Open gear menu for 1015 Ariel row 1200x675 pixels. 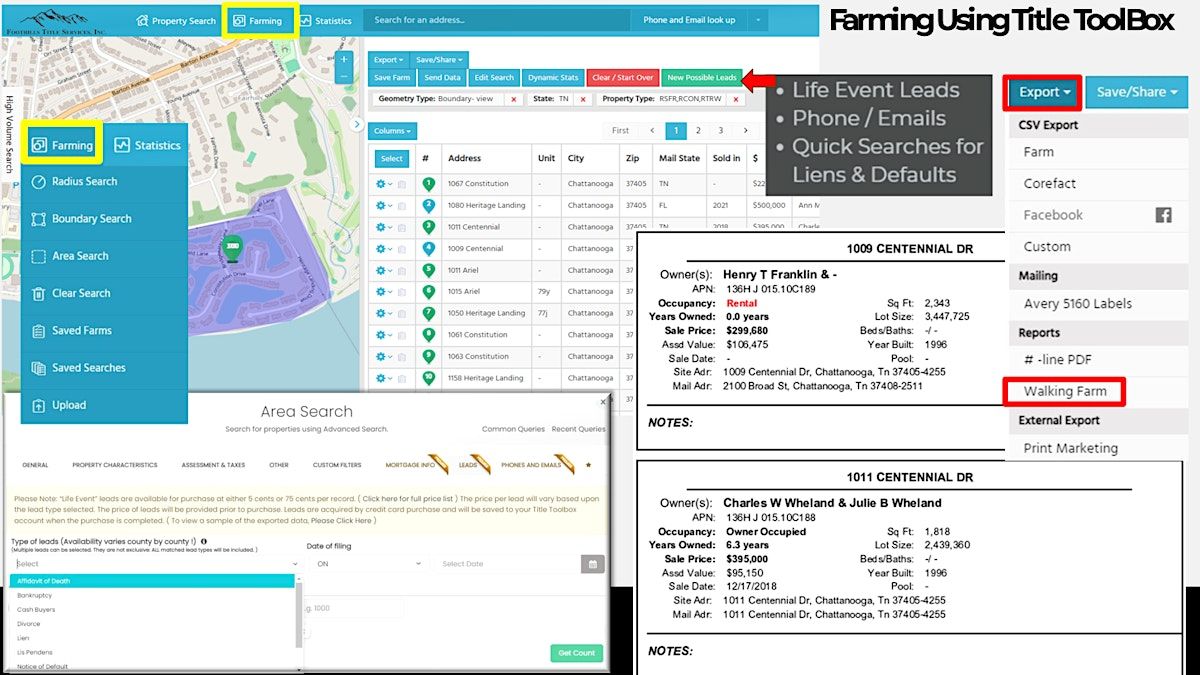pos(384,292)
